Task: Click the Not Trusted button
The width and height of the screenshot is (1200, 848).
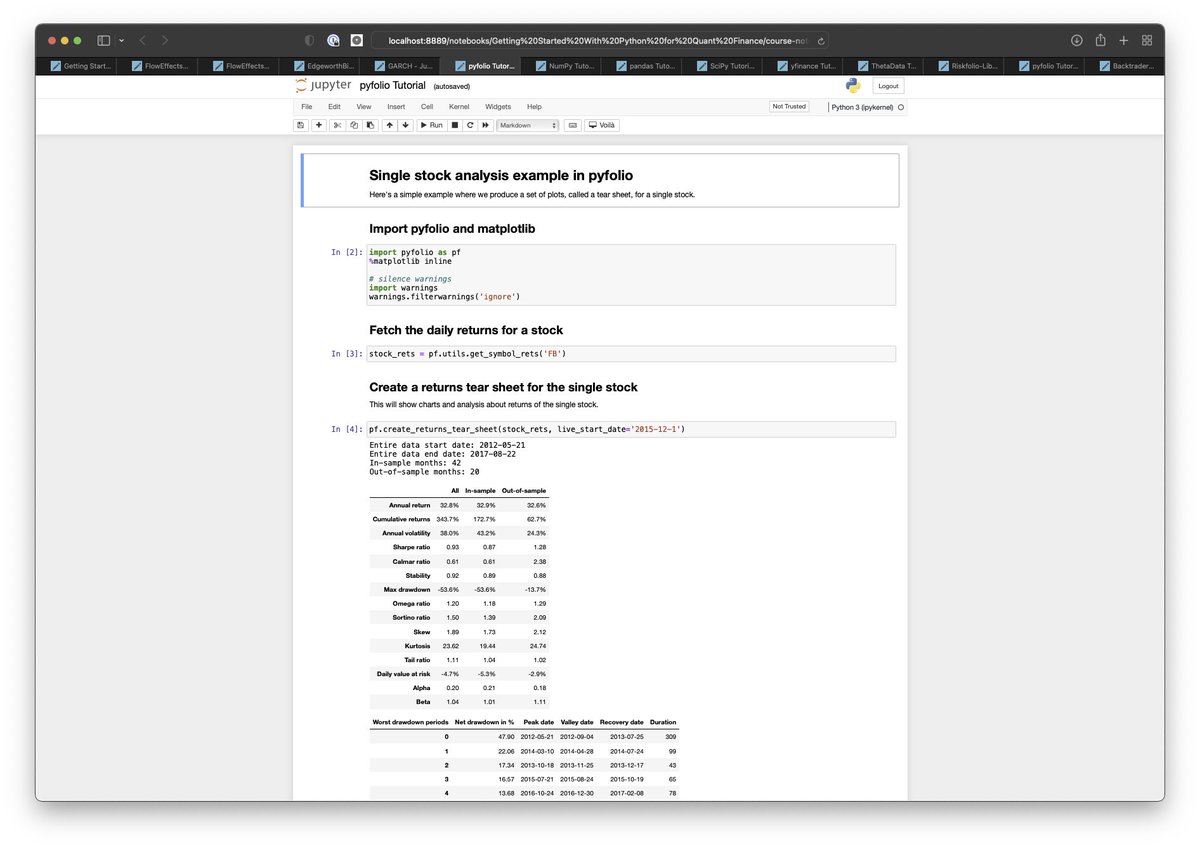Action: [788, 106]
